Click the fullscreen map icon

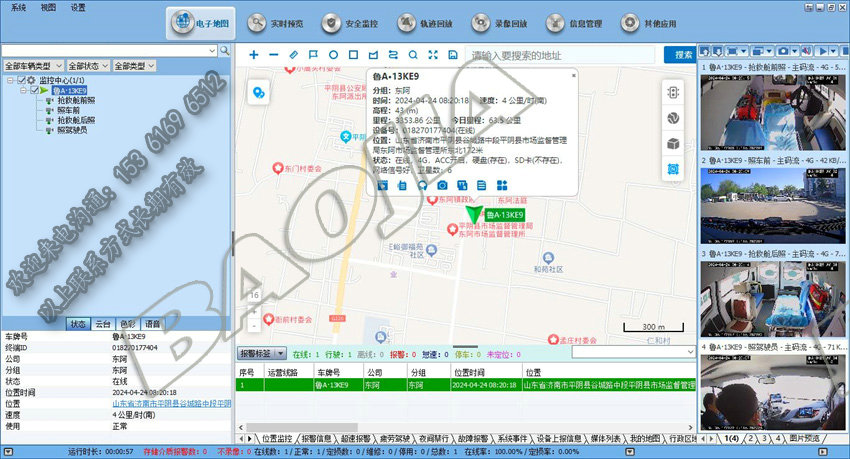(x=432, y=54)
